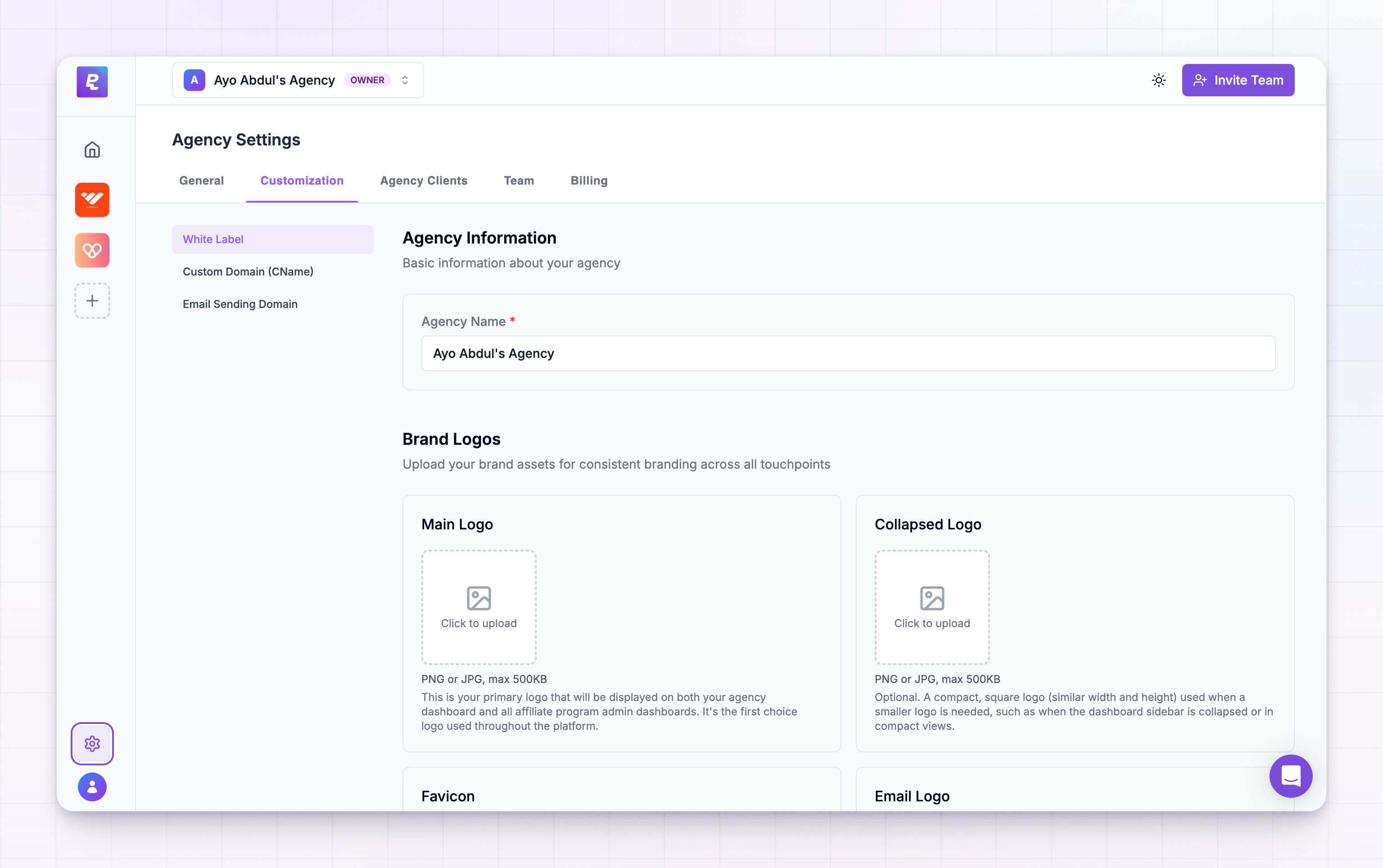
Task: Open the red-orange checkmark client workspace
Action: (92, 200)
